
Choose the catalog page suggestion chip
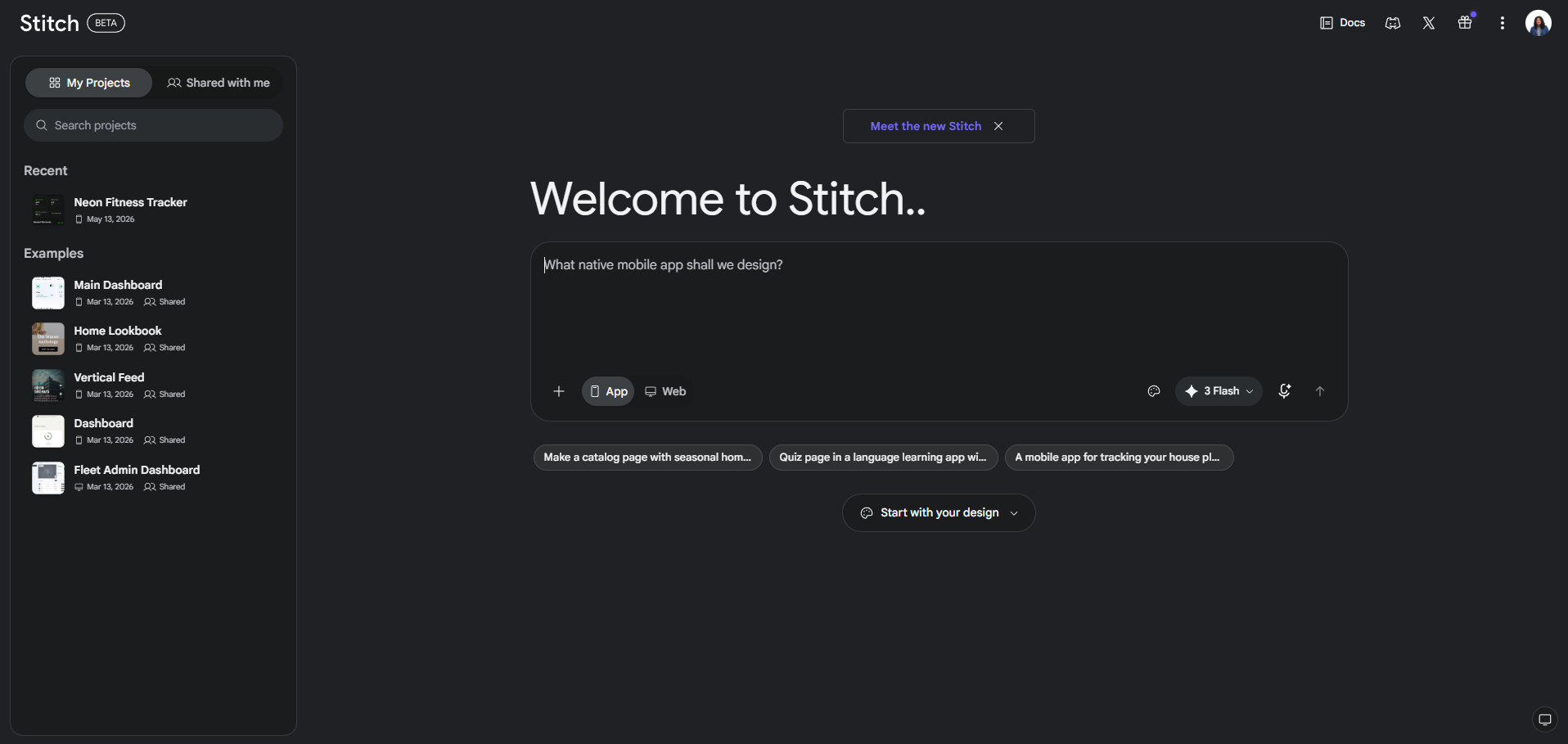coord(647,458)
